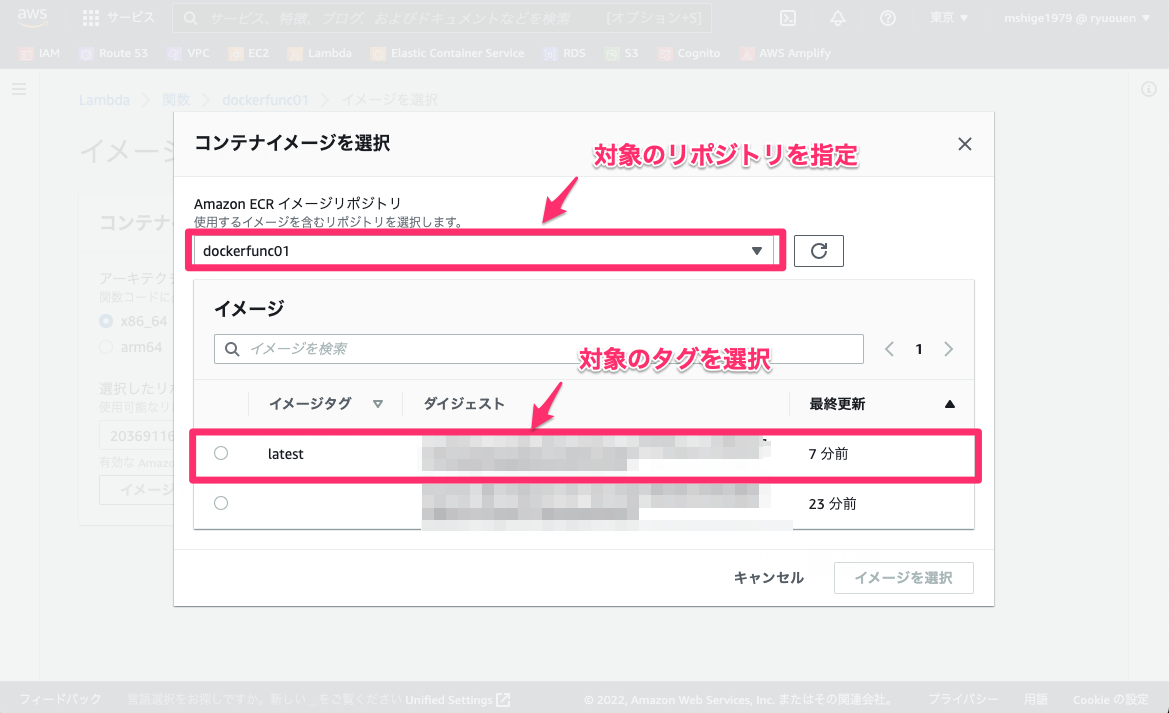Sort by image tag arrow
Screen dimensions: 1169x713
tap(378, 404)
